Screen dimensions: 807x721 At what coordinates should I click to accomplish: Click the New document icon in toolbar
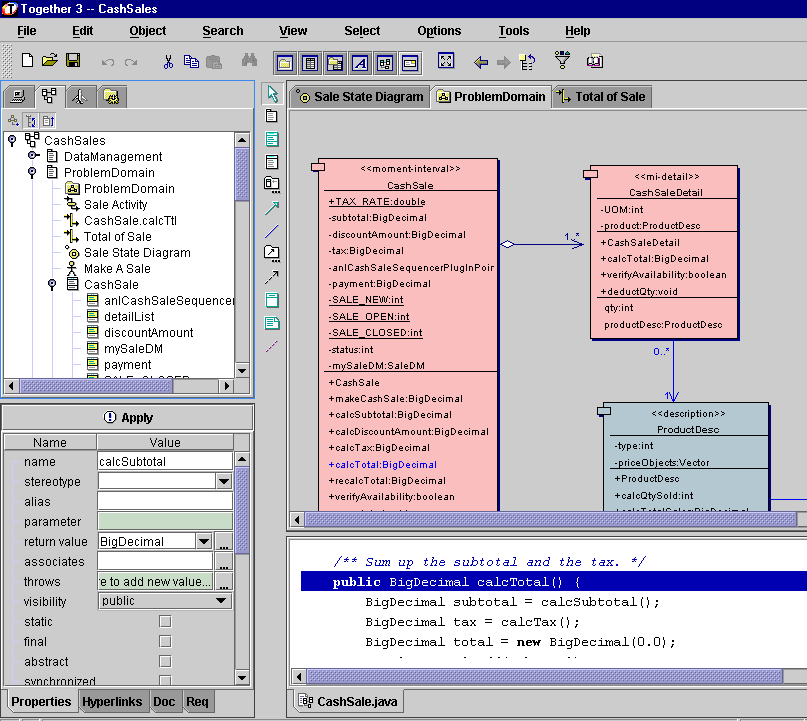(x=27, y=62)
